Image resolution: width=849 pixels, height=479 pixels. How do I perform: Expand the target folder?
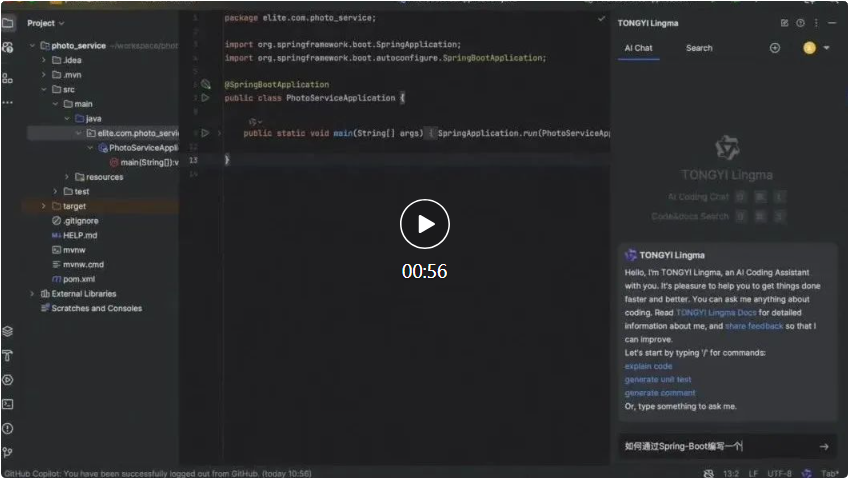(x=44, y=206)
